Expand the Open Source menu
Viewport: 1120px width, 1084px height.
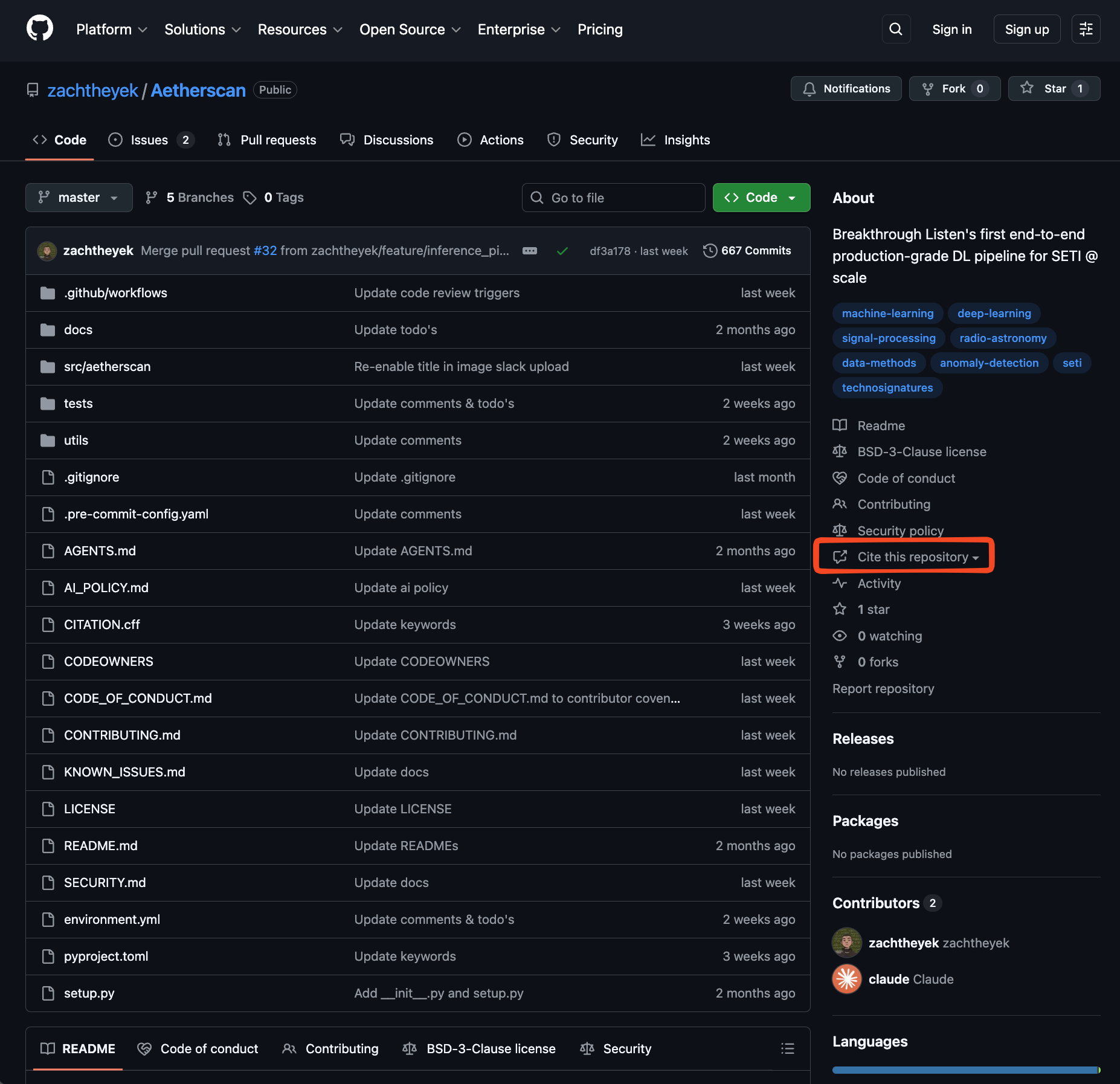click(410, 29)
